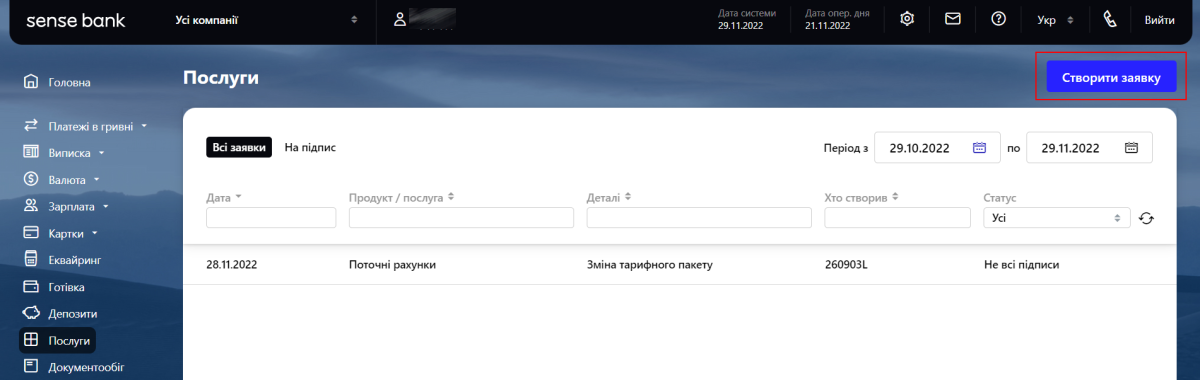Click the Головна home icon

click(31, 82)
